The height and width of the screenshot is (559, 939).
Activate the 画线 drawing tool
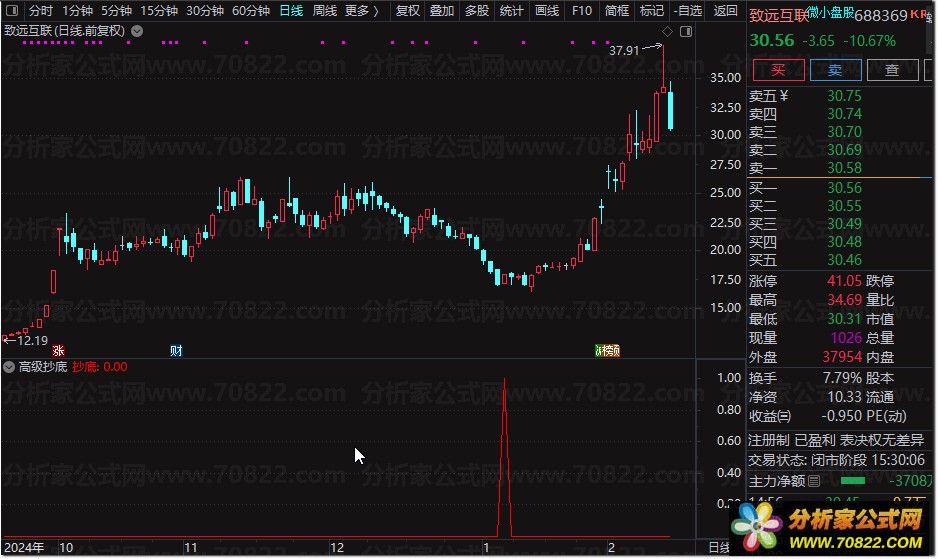tap(547, 11)
